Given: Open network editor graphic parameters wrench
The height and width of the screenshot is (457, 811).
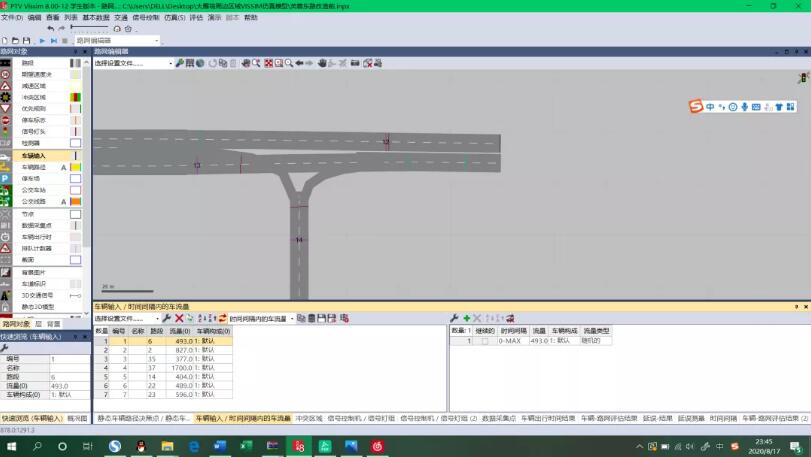Looking at the screenshot, I should (x=179, y=63).
